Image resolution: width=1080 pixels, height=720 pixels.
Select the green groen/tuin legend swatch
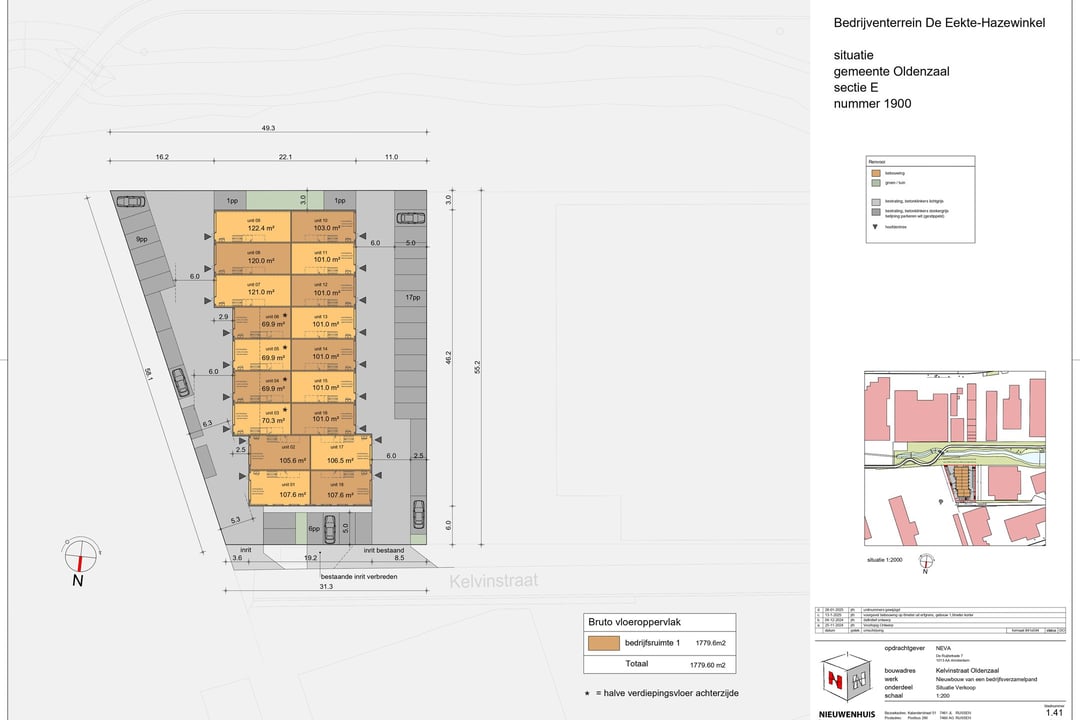click(875, 183)
